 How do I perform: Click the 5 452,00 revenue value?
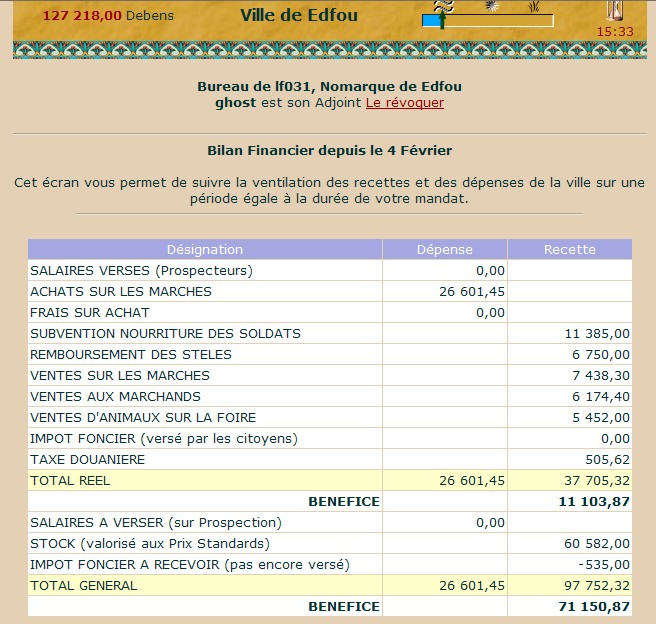click(x=601, y=417)
